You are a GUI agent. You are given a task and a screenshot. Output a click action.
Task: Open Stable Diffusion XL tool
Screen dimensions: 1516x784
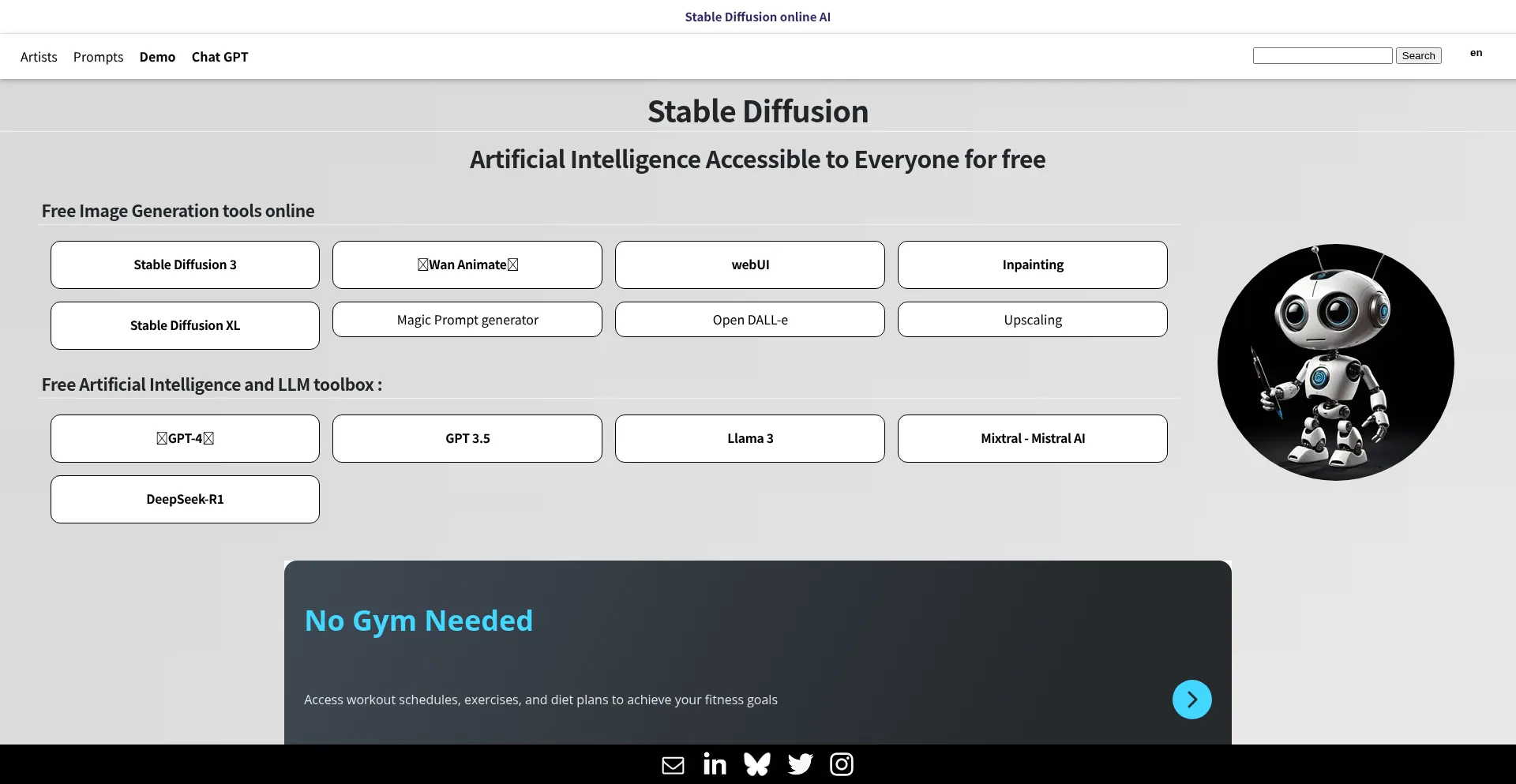point(185,325)
